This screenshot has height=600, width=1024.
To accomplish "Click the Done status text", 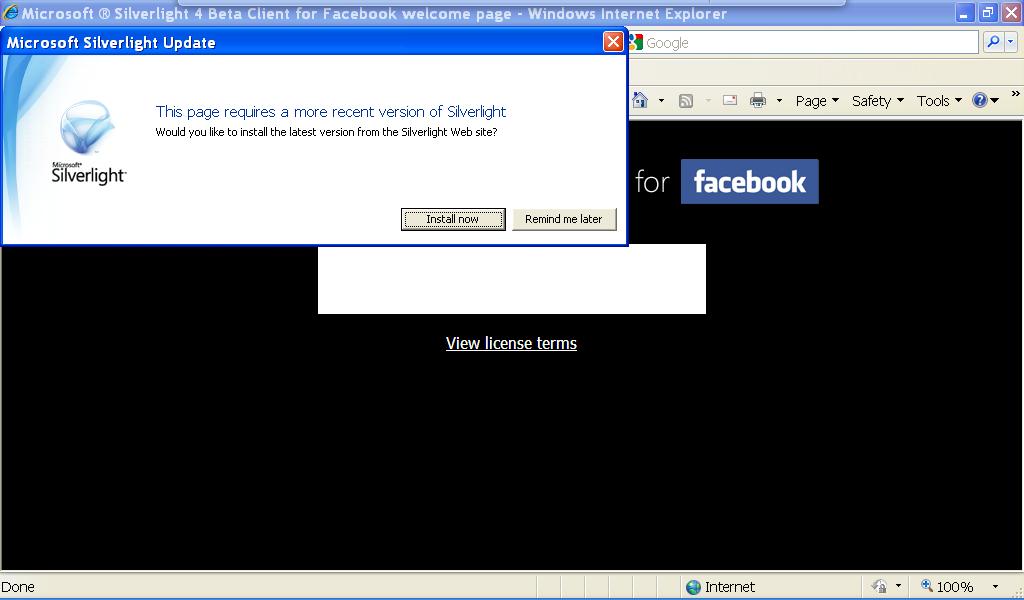I will pyautogui.click(x=18, y=587).
